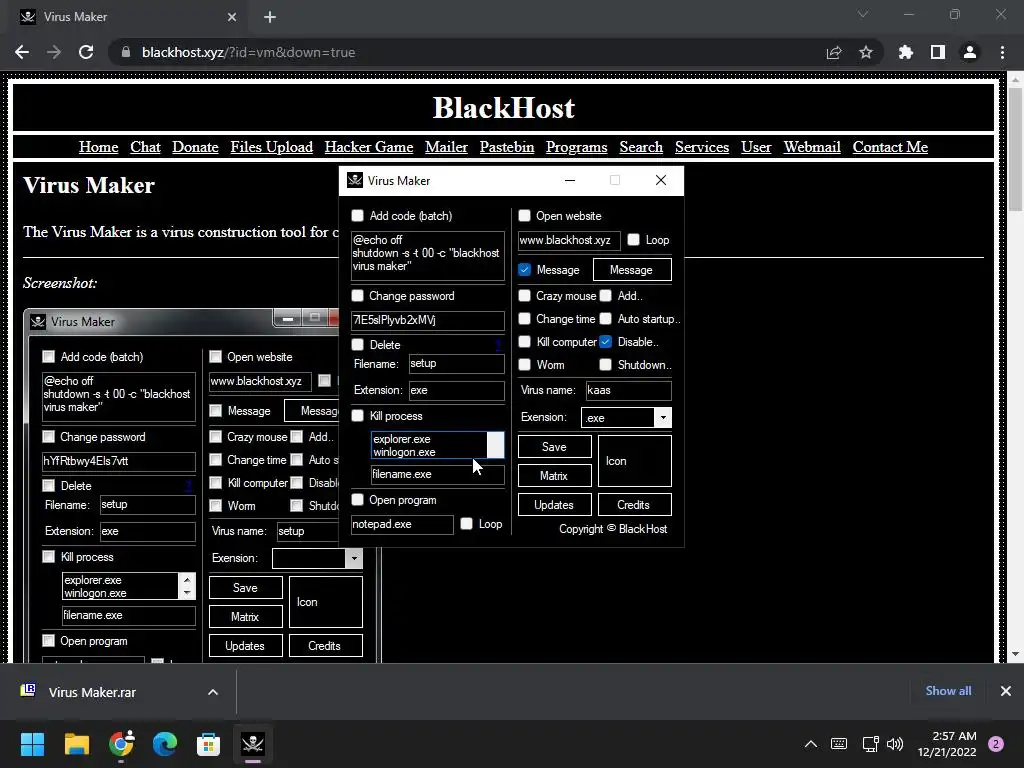Close the Virus Maker browser tab
Viewport: 1024px width, 768px height.
pos(232,17)
